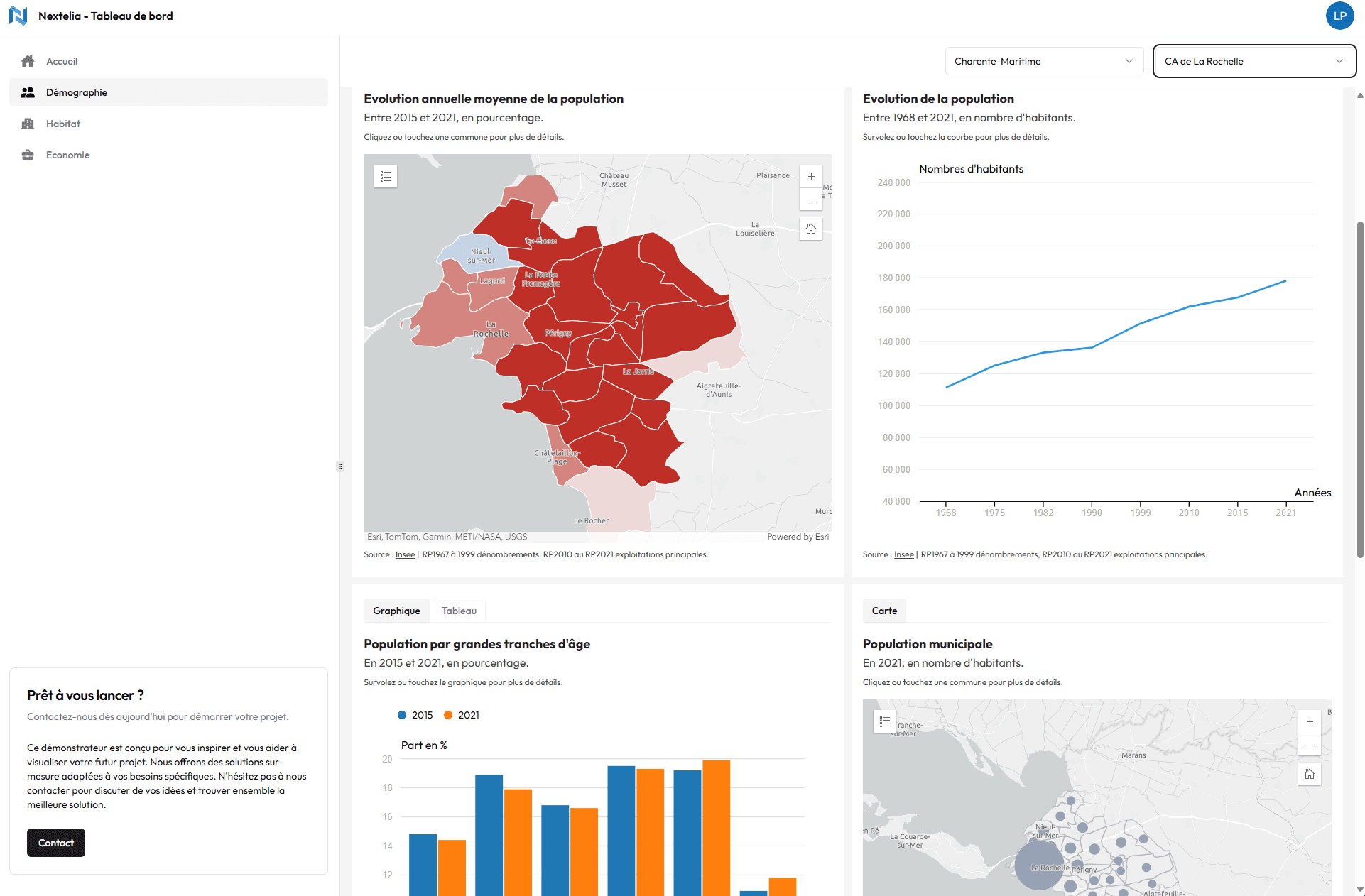Screen dimensions: 1365x896
Task: Zoom in on the population evolution map
Action: pyautogui.click(x=811, y=177)
